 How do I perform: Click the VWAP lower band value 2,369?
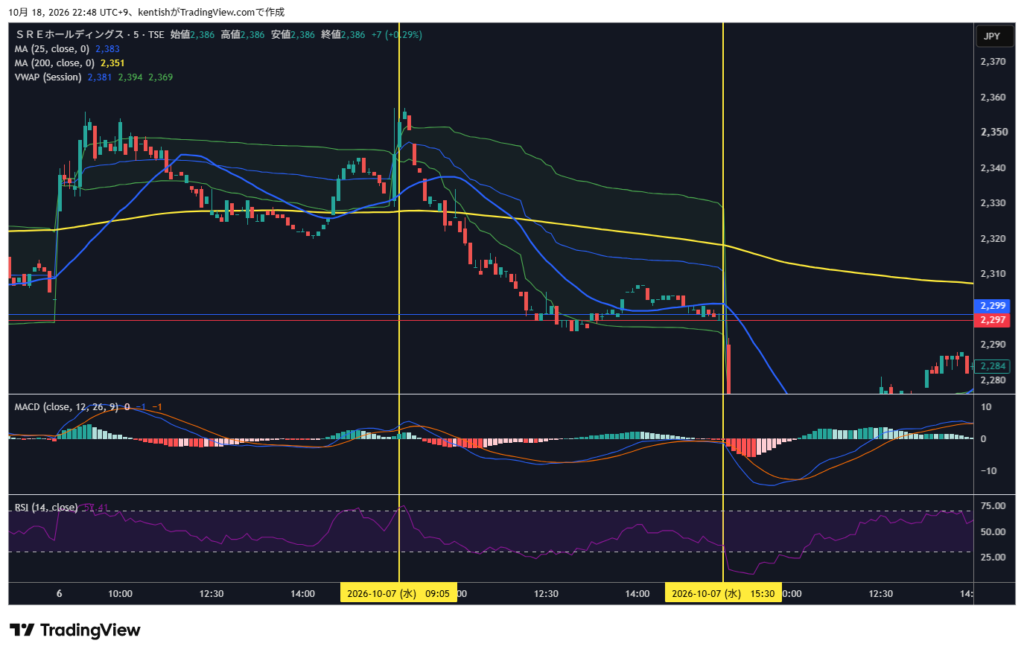click(161, 77)
